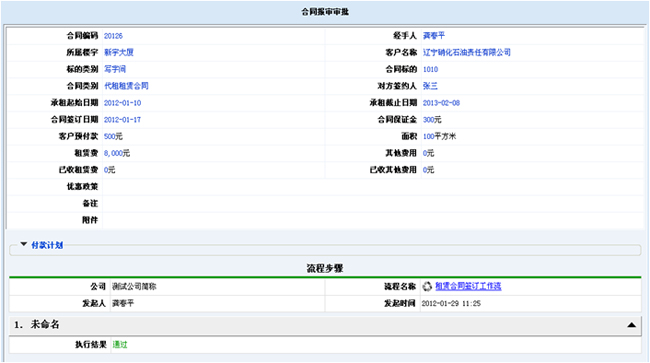The image size is (650, 363).
Task: Click company value 测试公司简称
Action: tap(134, 287)
